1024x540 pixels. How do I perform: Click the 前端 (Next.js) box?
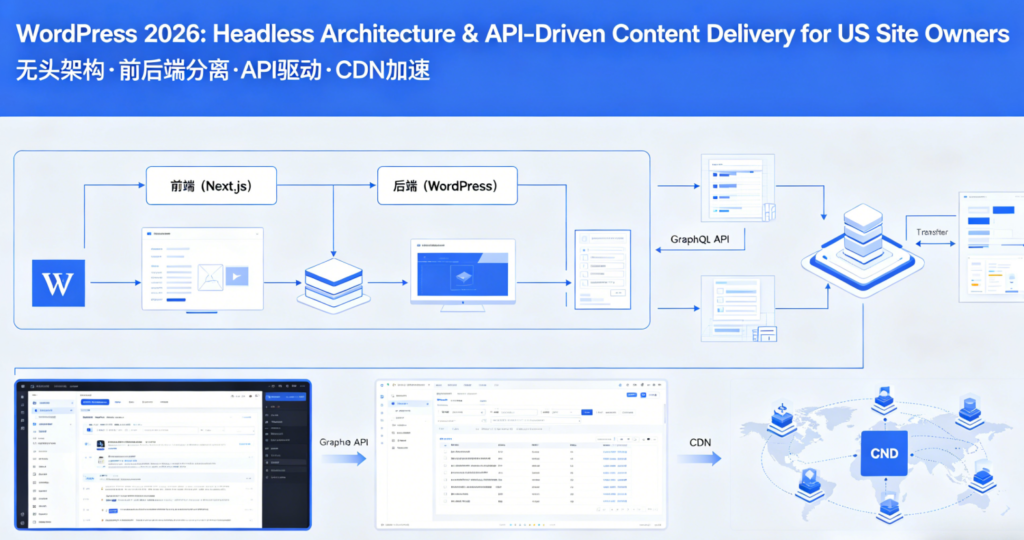[x=210, y=186]
